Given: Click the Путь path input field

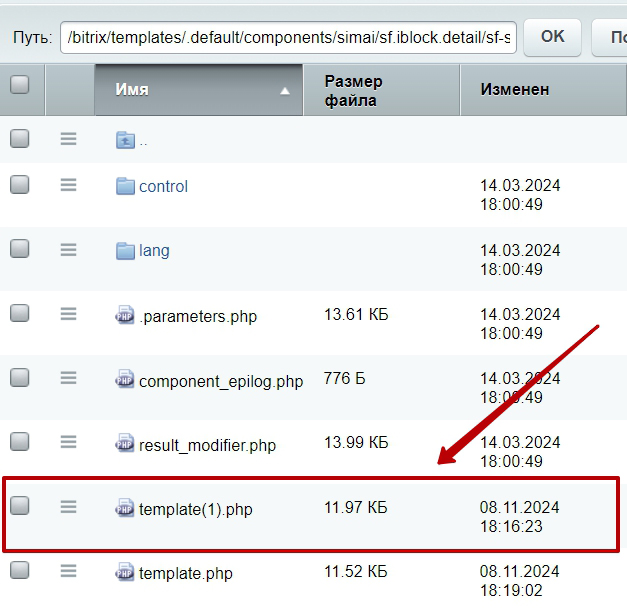Looking at the screenshot, I should point(288,37).
